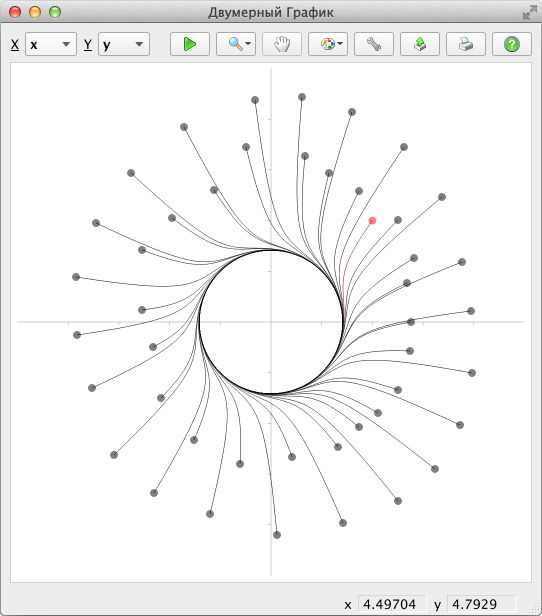This screenshot has width=542, height=616.
Task: Open the dropdown arrow beside the palette
Action: point(340,44)
